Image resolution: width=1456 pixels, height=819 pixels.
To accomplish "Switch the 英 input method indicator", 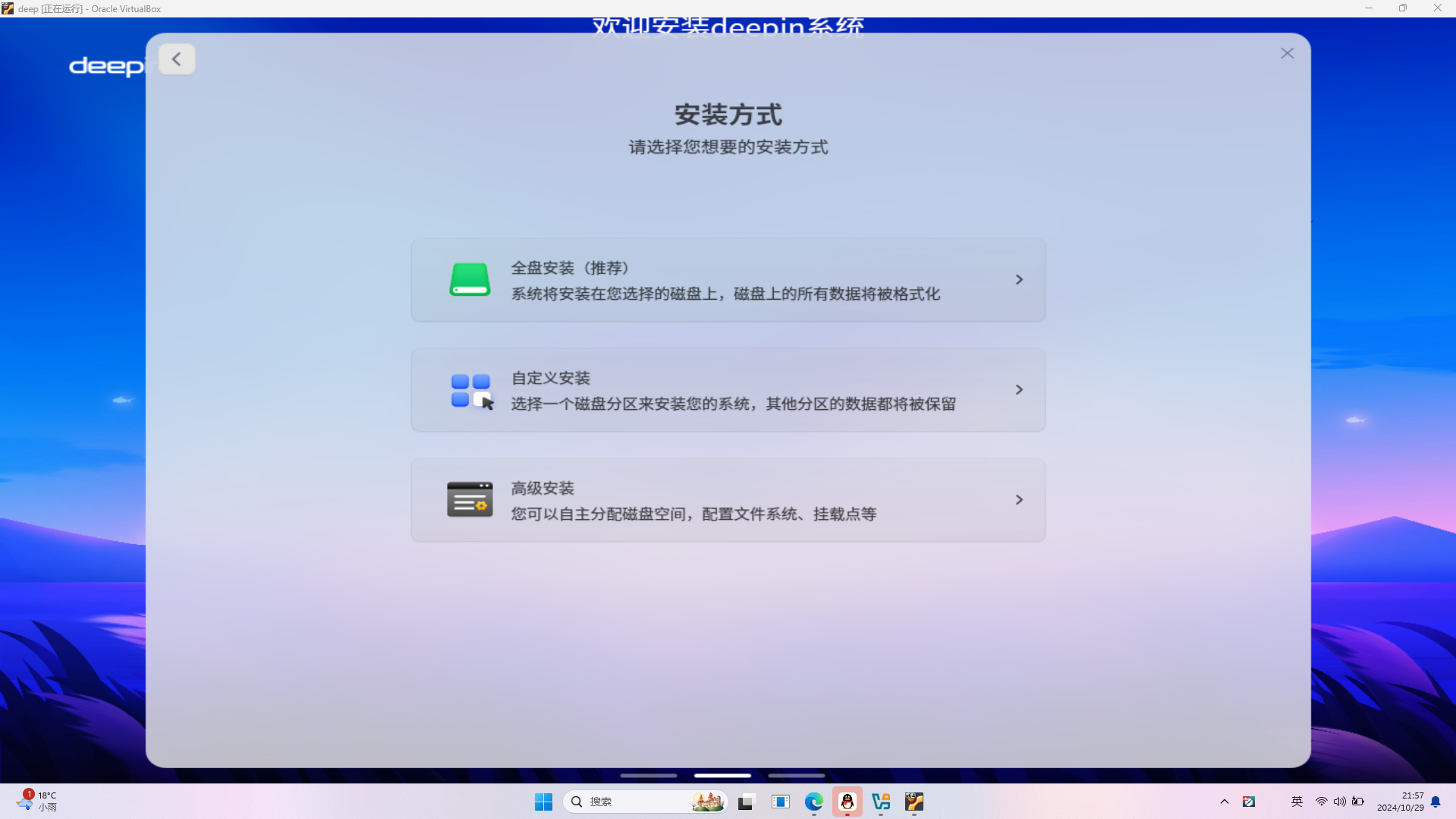I will [x=1297, y=802].
